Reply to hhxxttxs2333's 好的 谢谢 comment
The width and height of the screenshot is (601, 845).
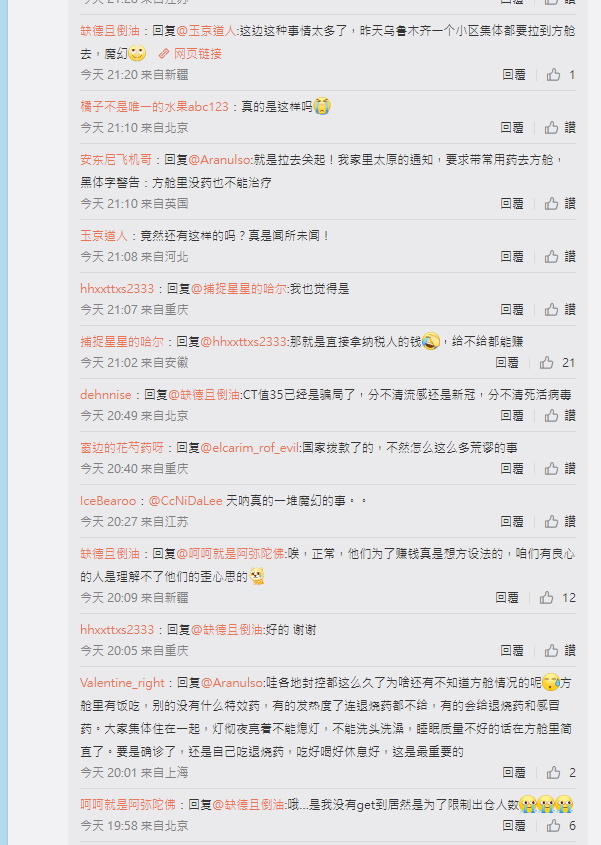click(512, 650)
